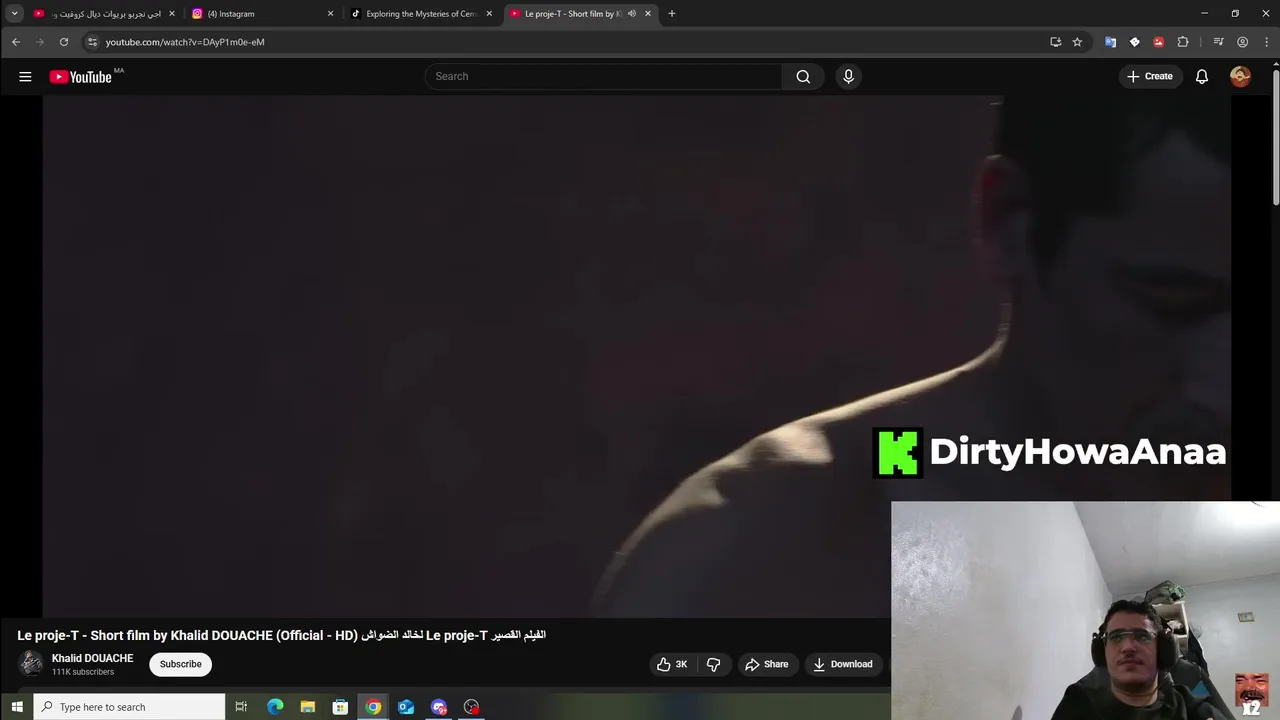Open the recording app icon on taskbar

coord(471,707)
